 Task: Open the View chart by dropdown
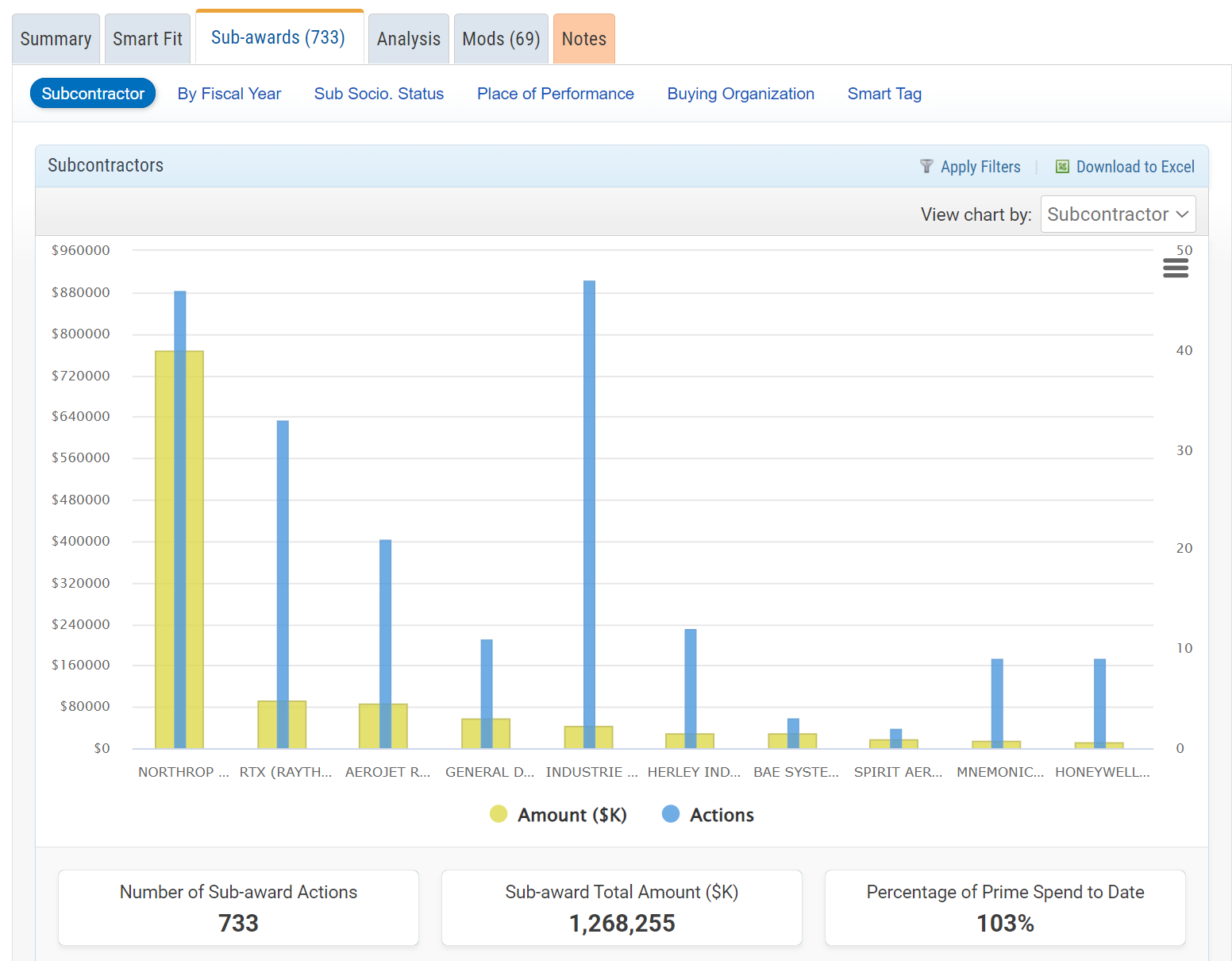click(1117, 214)
